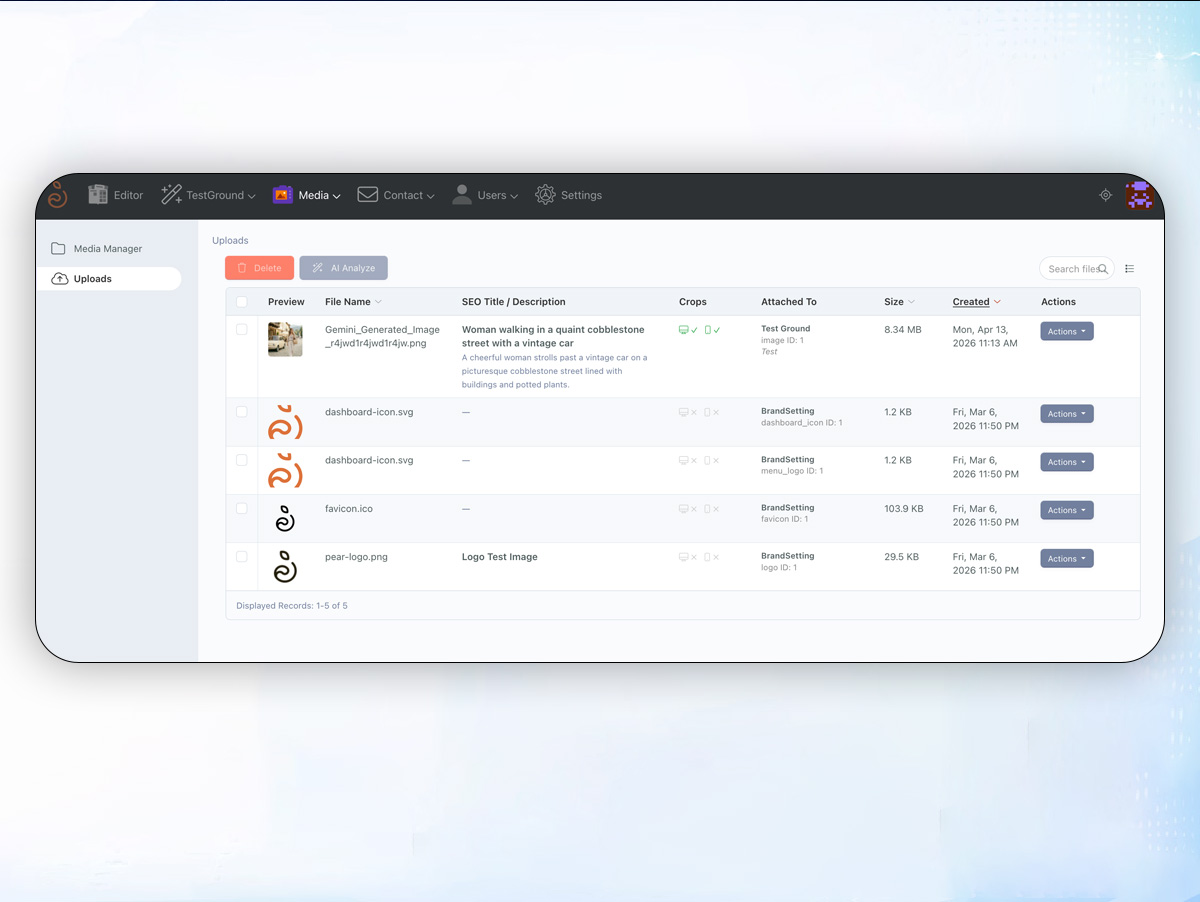This screenshot has width=1200, height=902.
Task: Click the Settings gear icon
Action: (545, 195)
